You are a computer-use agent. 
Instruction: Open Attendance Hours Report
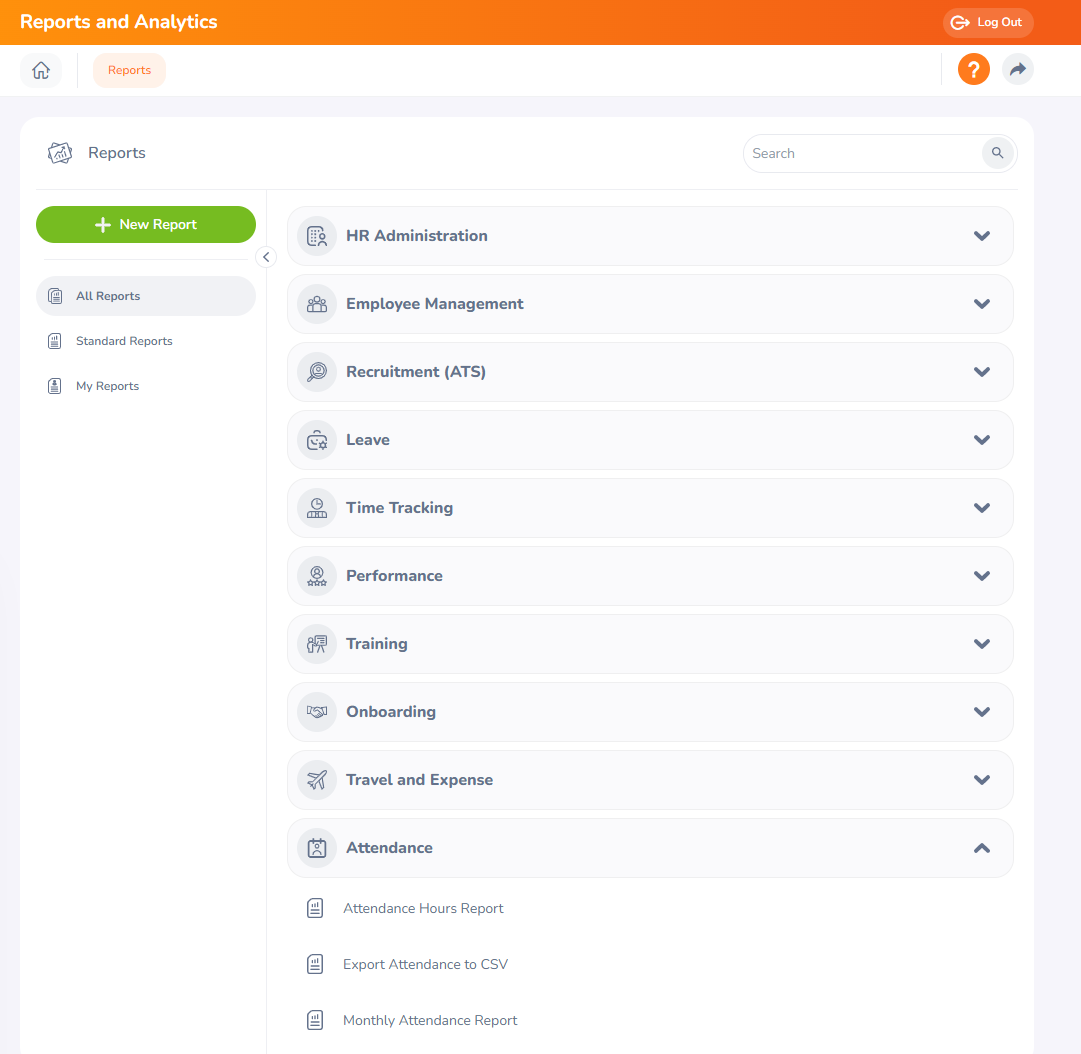[423, 909]
